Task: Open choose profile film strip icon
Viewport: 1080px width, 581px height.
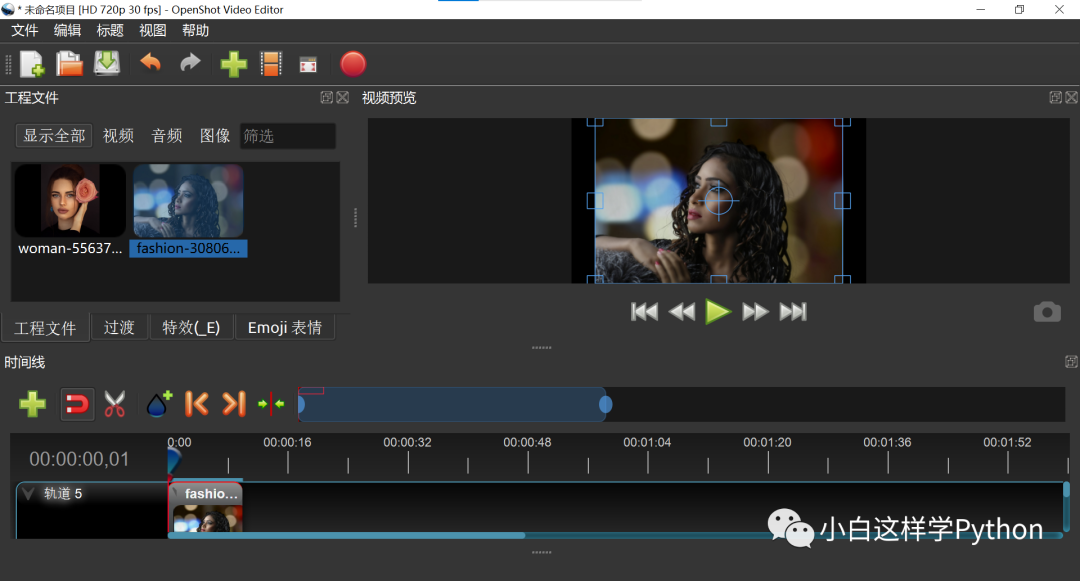Action: point(271,64)
